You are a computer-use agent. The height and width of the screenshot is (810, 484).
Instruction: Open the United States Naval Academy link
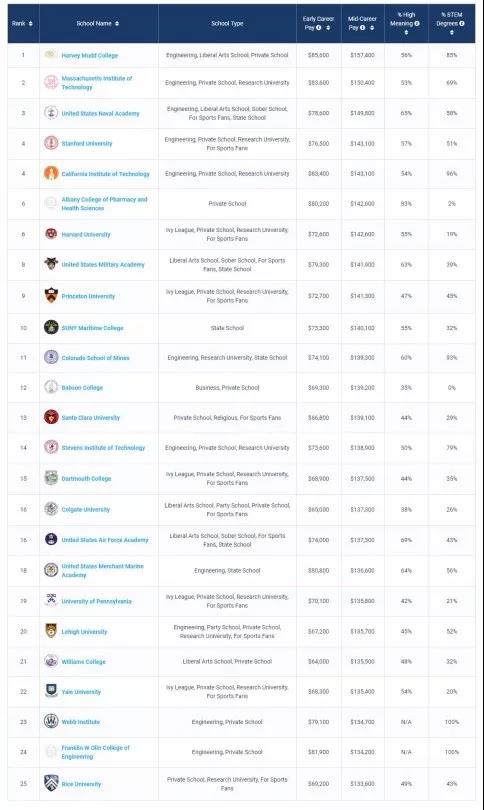click(100, 113)
